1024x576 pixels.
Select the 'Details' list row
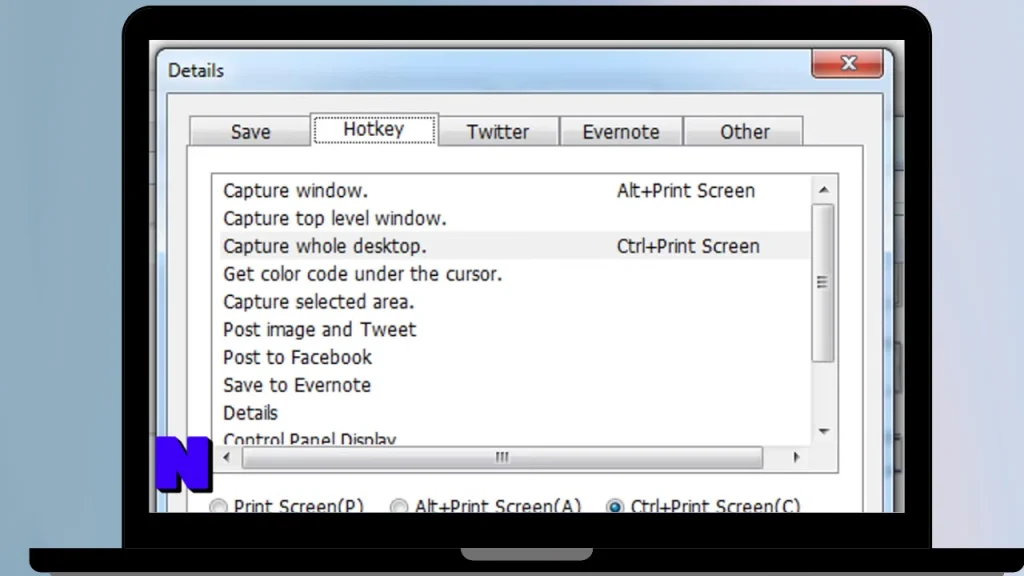coord(515,413)
